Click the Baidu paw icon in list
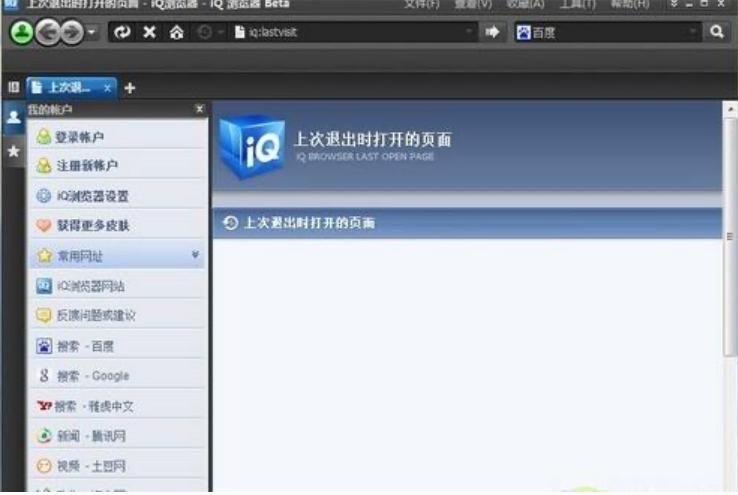738x495 pixels. [x=44, y=346]
